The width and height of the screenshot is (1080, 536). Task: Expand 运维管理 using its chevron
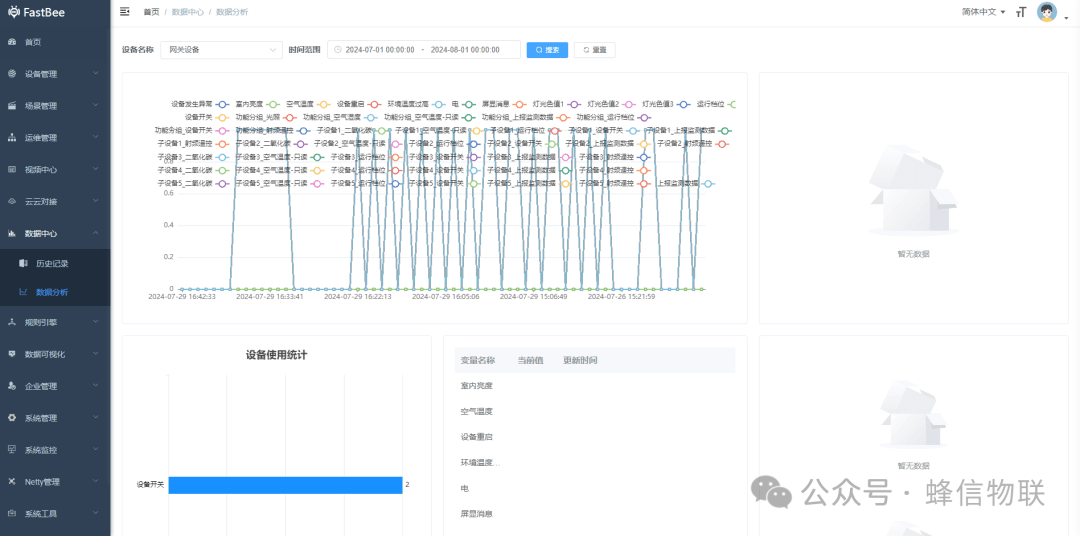96,138
